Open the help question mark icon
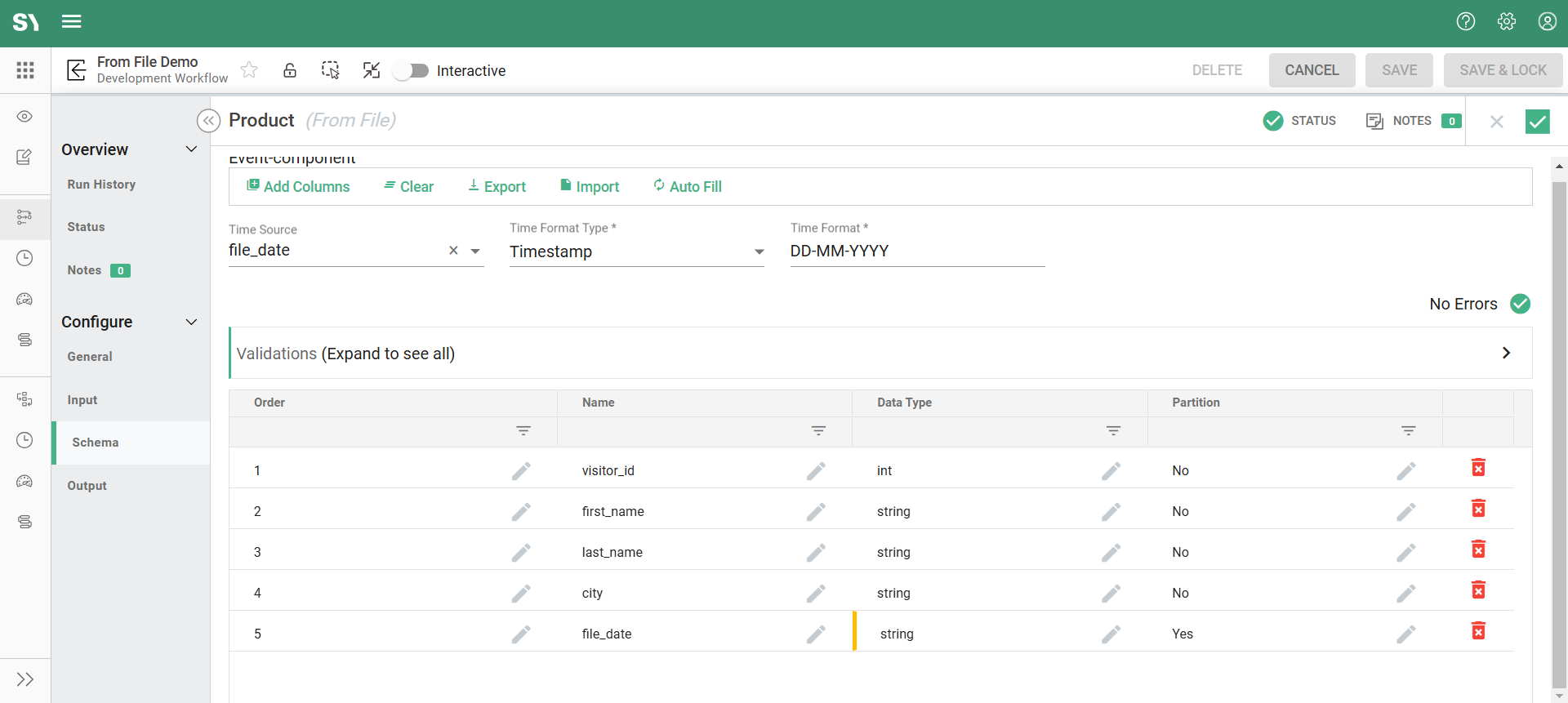Image resolution: width=1568 pixels, height=703 pixels. point(1465,22)
